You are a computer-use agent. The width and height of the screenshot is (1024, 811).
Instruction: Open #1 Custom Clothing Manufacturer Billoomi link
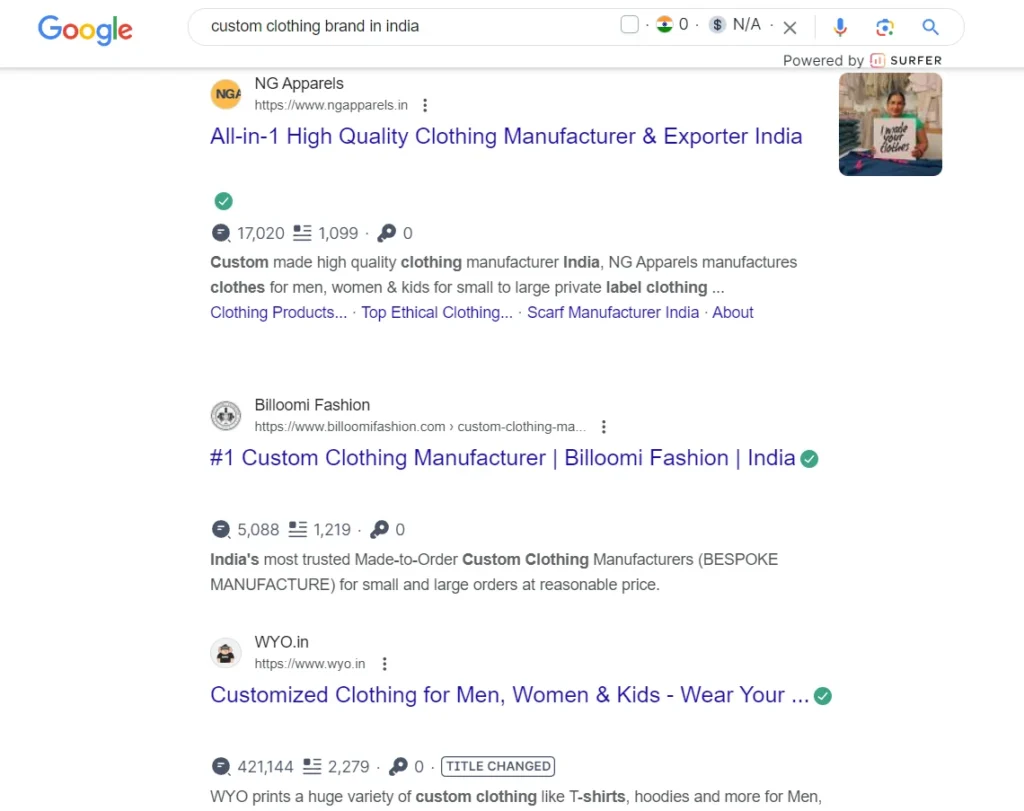click(502, 458)
